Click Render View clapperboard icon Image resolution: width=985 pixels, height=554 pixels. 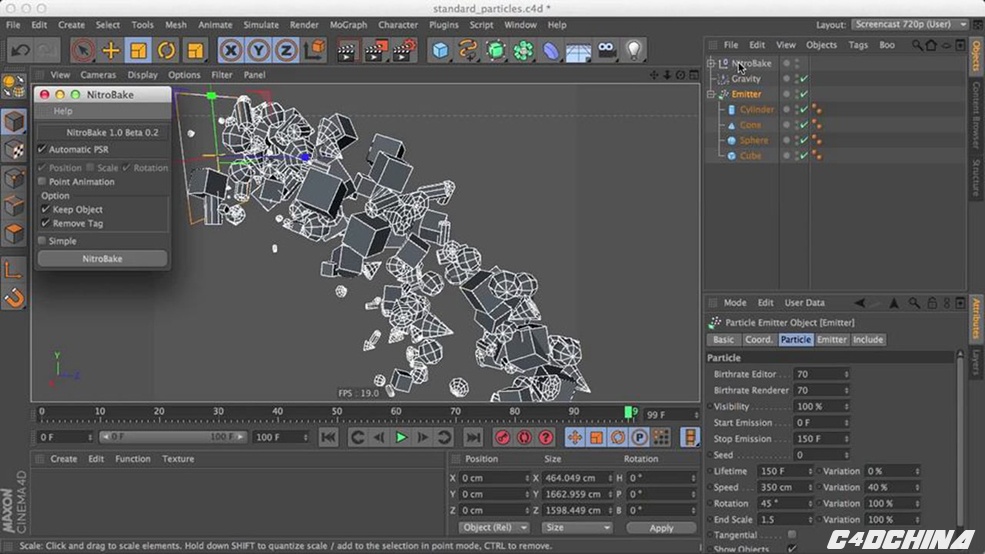(x=346, y=50)
